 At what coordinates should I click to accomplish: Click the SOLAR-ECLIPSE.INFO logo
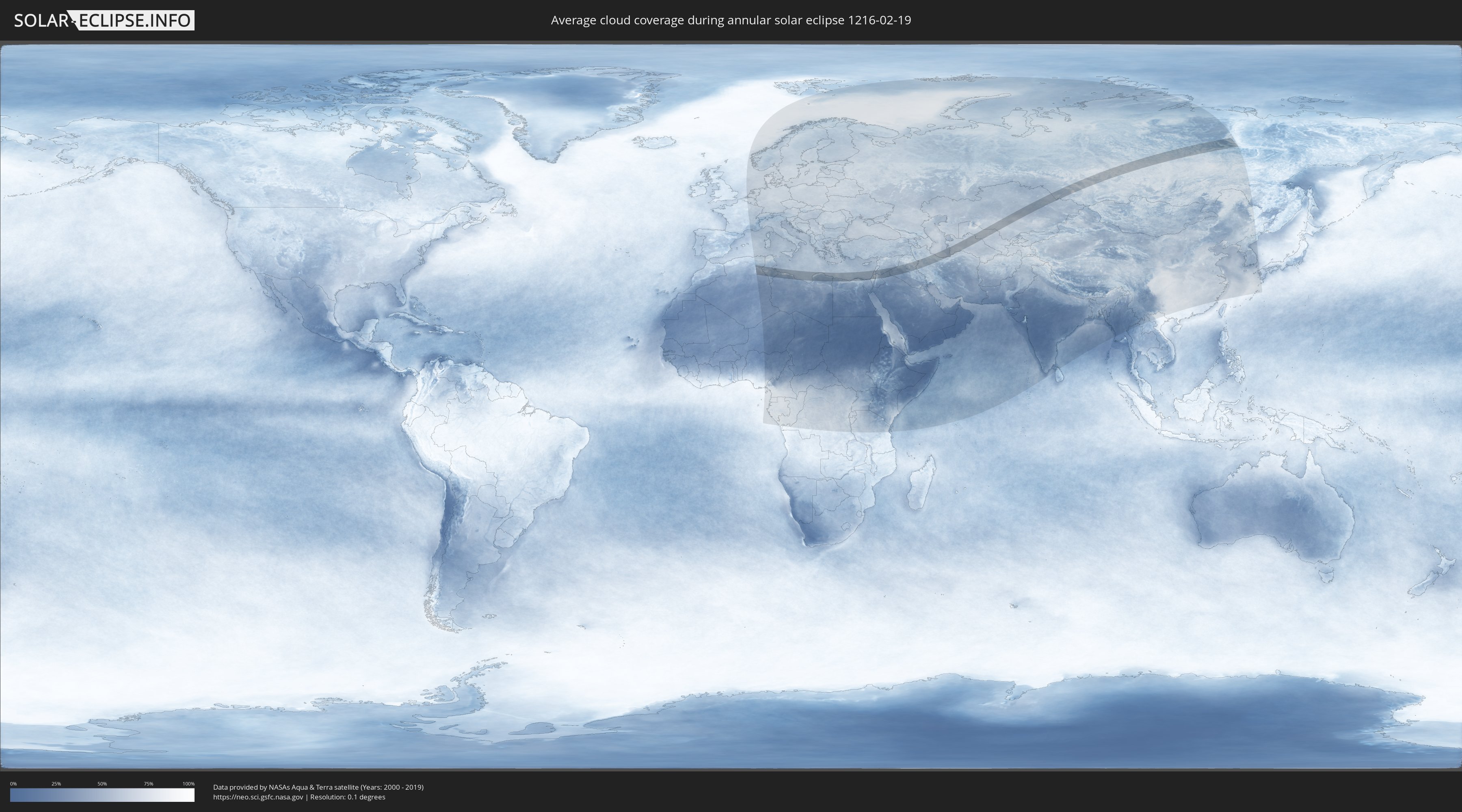pos(103,20)
